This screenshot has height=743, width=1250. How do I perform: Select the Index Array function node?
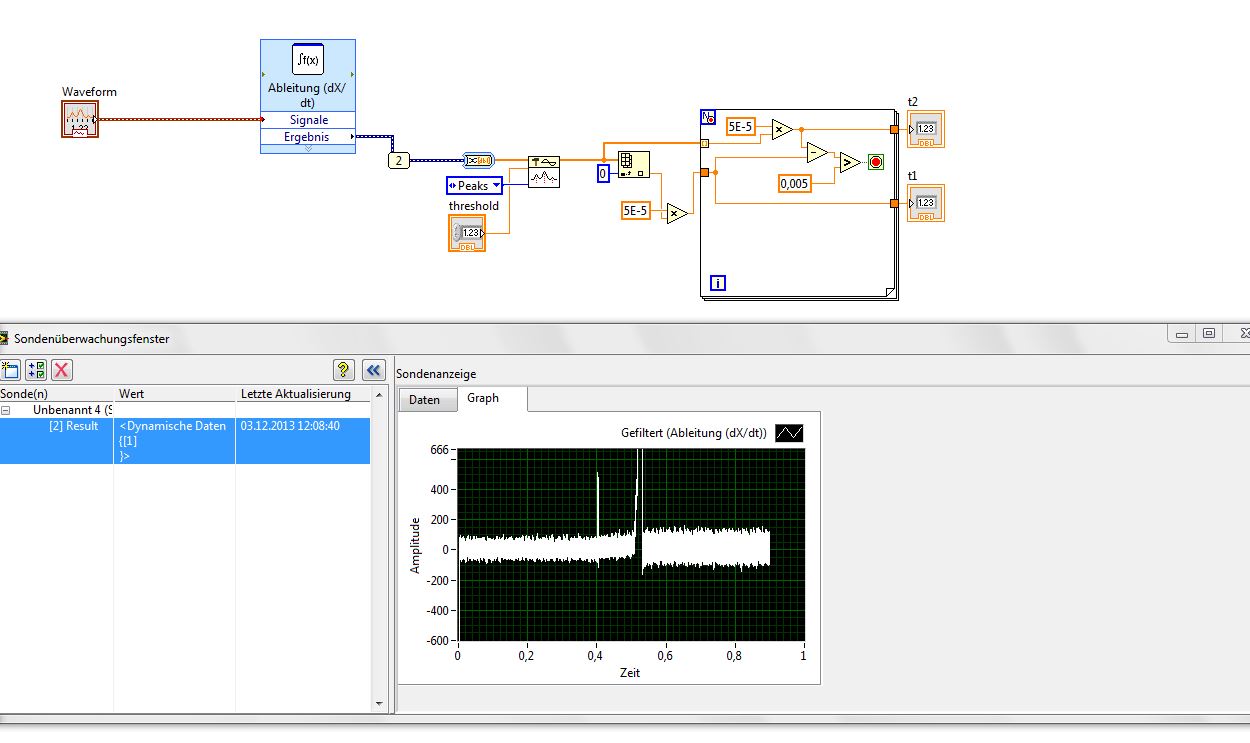pos(634,165)
